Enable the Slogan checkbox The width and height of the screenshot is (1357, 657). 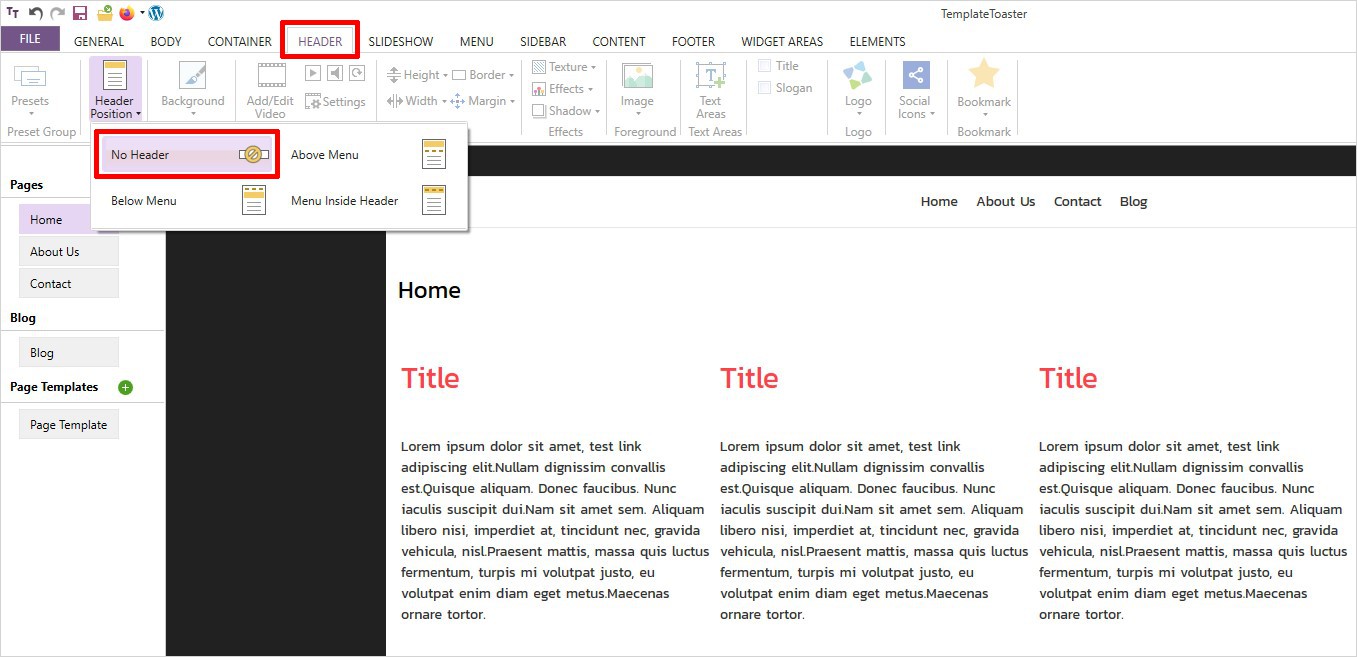pyautogui.click(x=765, y=88)
